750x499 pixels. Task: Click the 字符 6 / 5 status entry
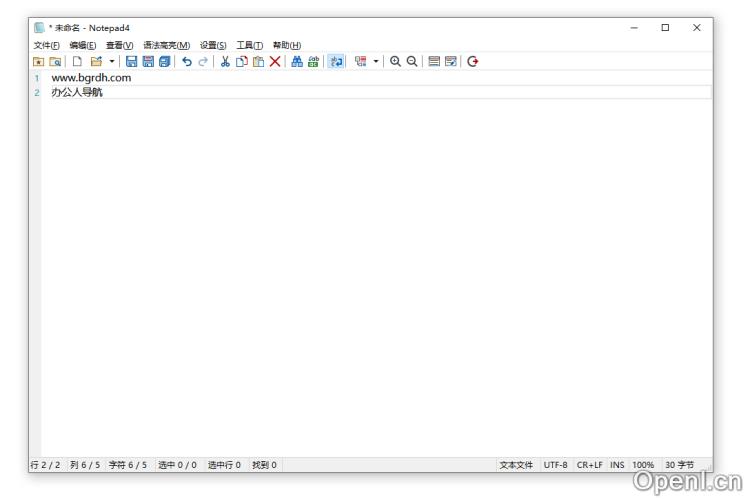tap(128, 465)
